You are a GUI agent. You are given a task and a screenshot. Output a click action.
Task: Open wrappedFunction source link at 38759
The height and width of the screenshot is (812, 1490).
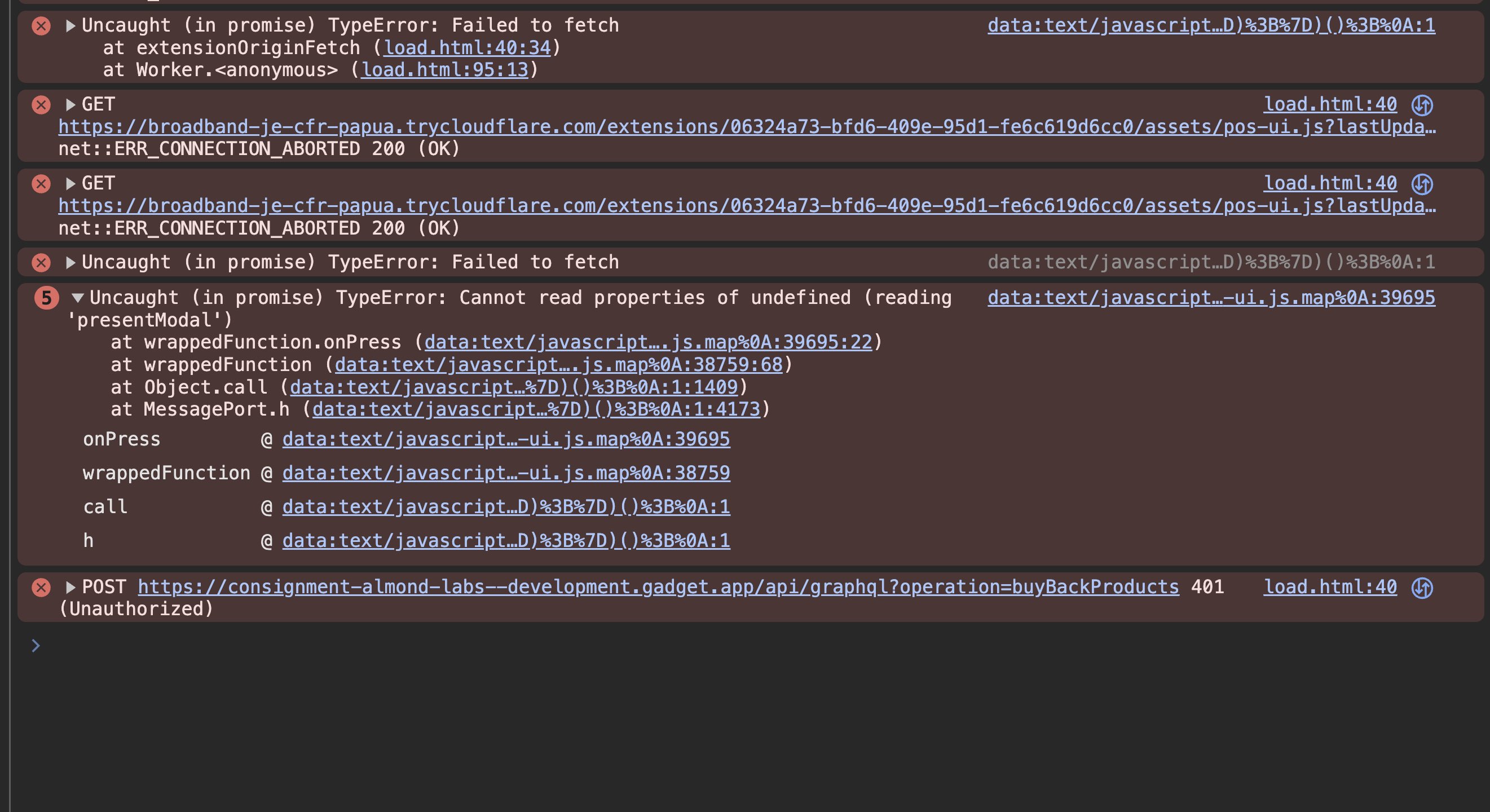(506, 473)
